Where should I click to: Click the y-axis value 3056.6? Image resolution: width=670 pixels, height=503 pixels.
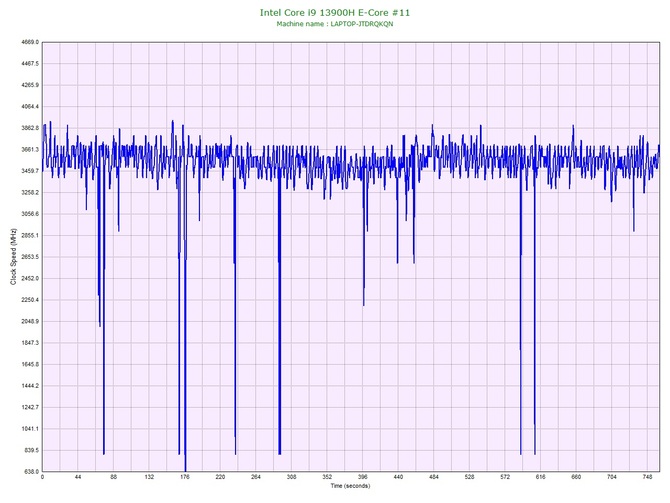tap(30, 214)
